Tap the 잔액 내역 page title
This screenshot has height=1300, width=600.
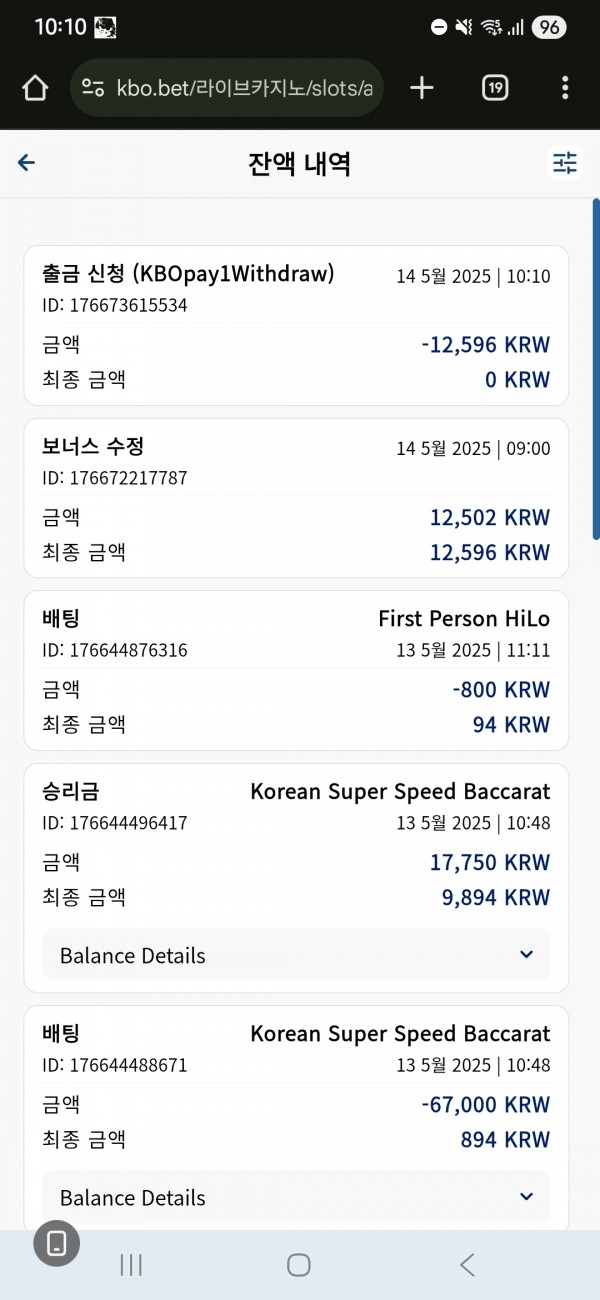(x=299, y=163)
